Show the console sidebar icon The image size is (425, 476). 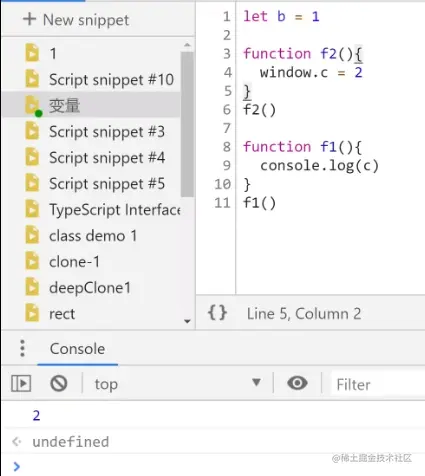click(x=21, y=383)
